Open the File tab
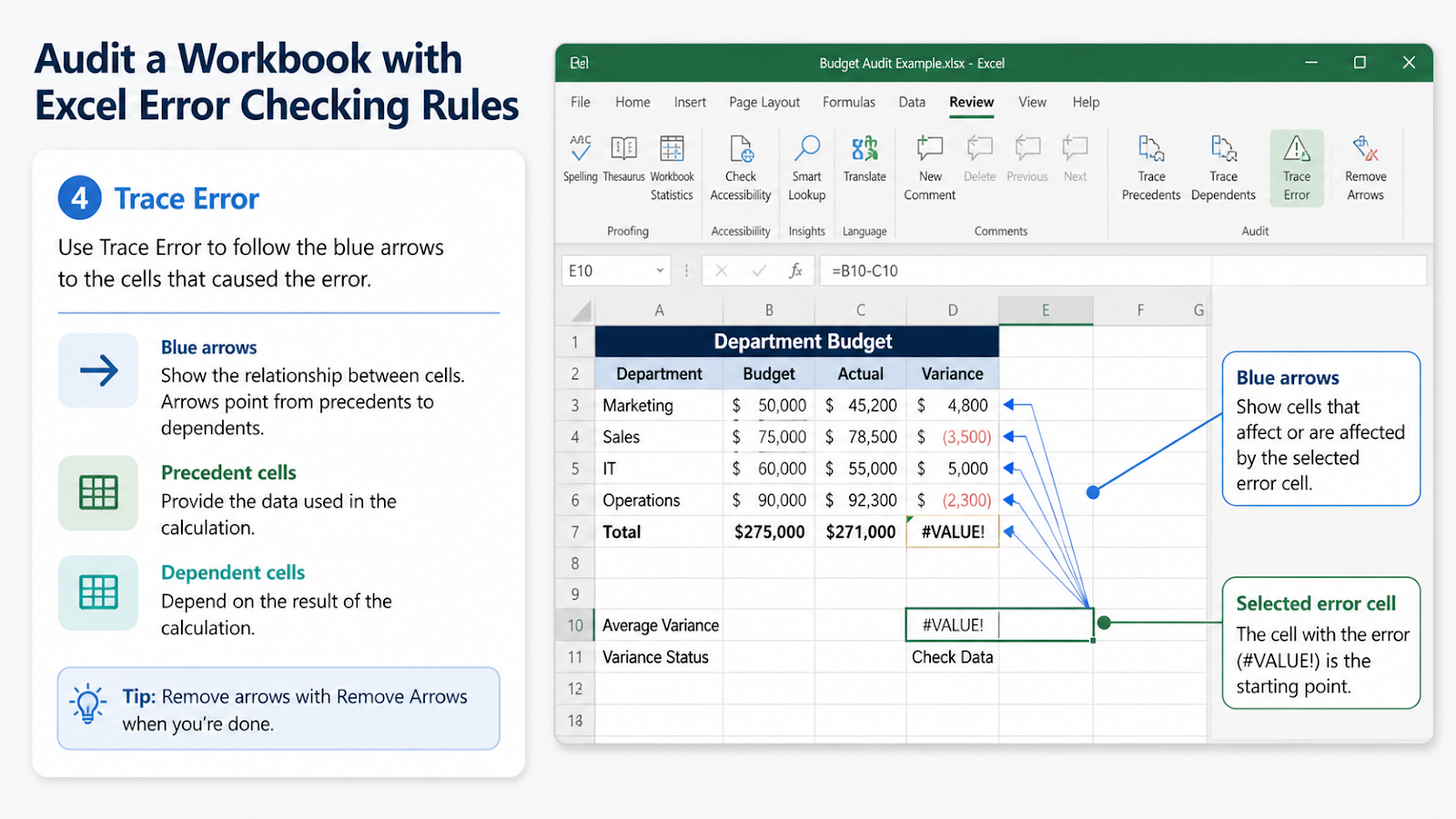 [581, 102]
